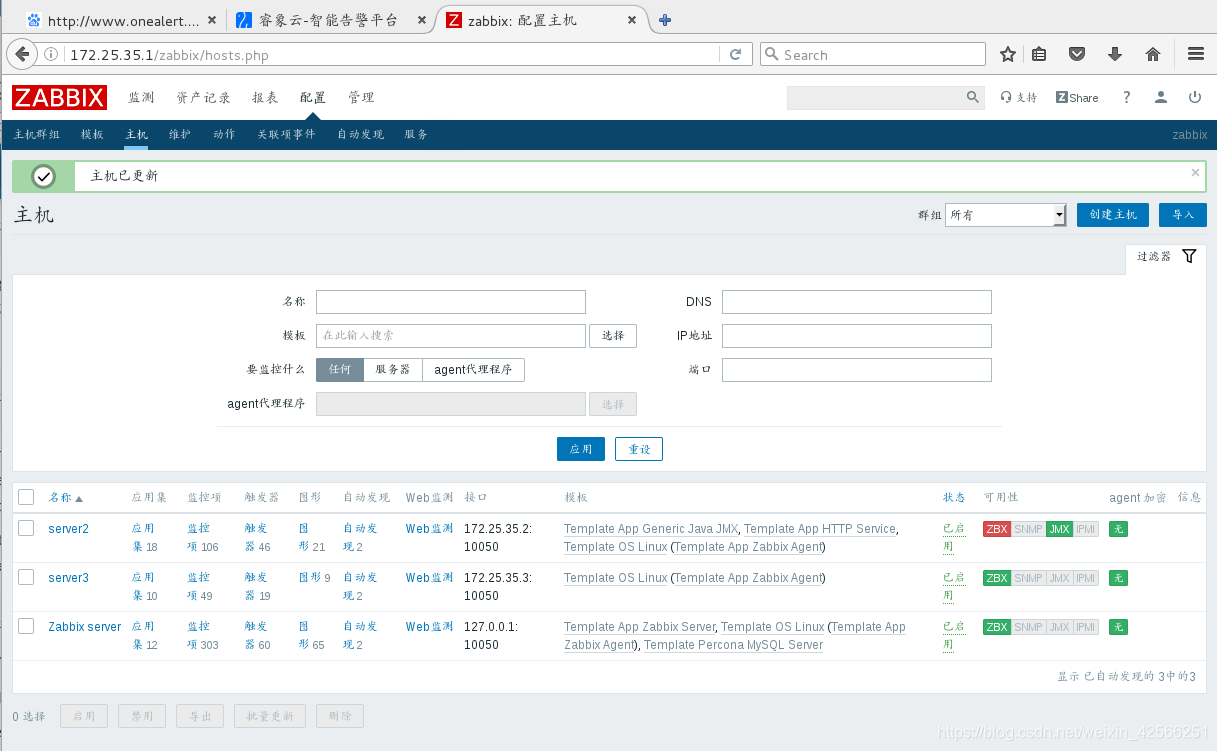1217x751 pixels.
Task: Click the 名称 filter input field
Action: [451, 302]
